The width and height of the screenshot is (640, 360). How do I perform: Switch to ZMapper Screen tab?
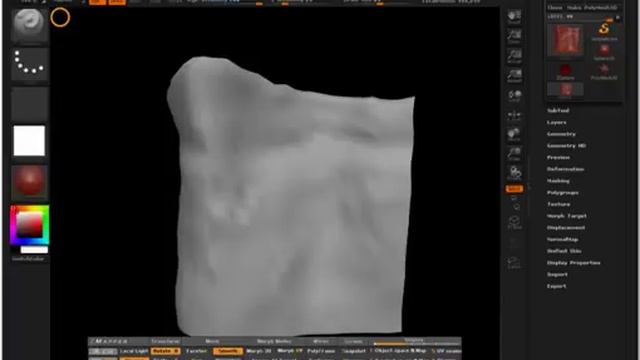353,341
